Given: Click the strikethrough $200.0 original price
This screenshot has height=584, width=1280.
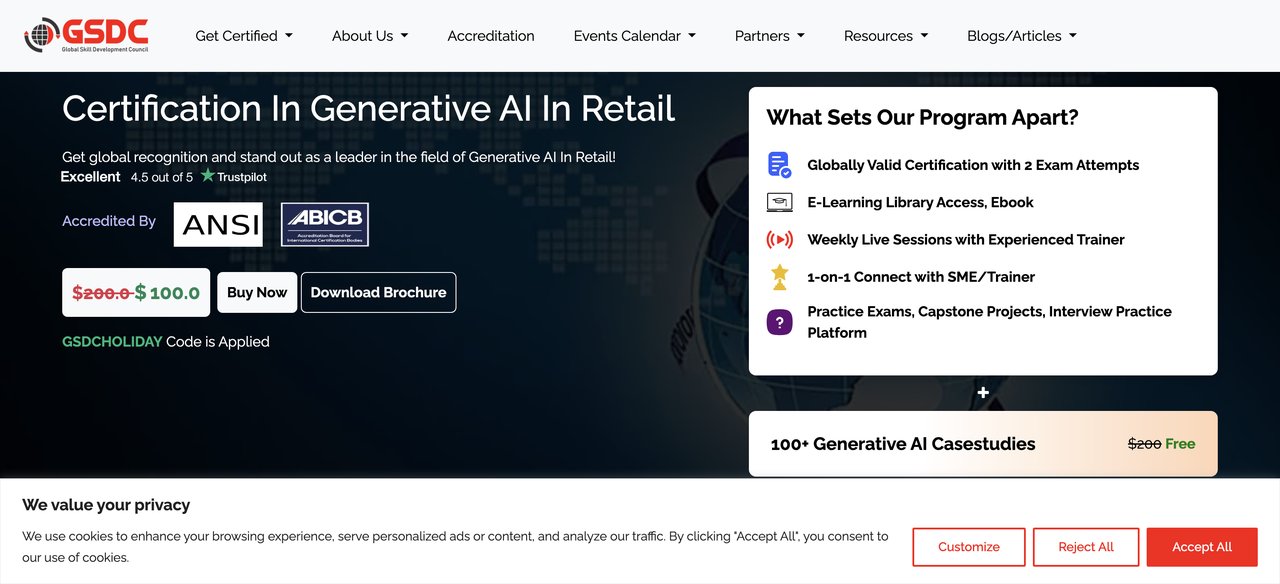Looking at the screenshot, I should tap(102, 293).
